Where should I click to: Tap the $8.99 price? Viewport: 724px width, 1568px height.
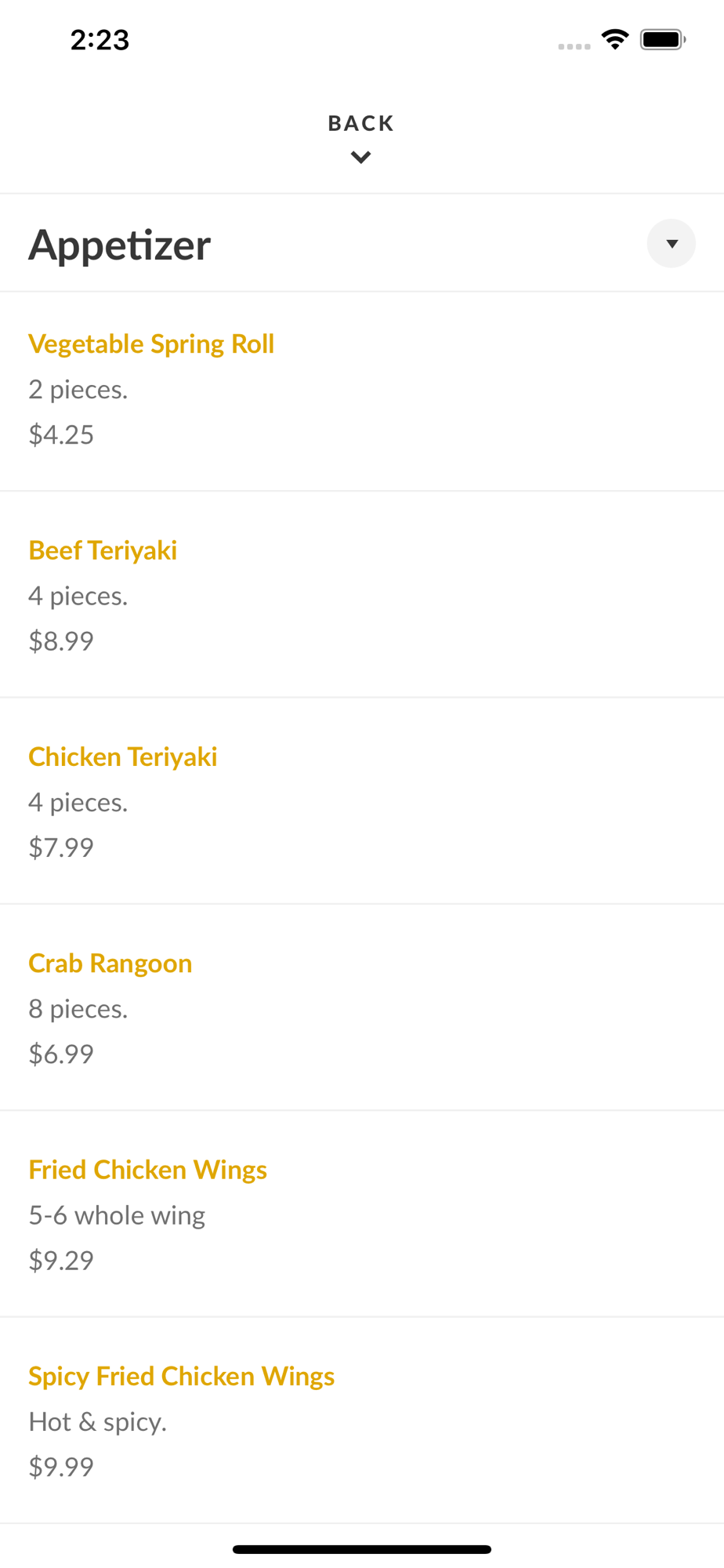pos(61,641)
